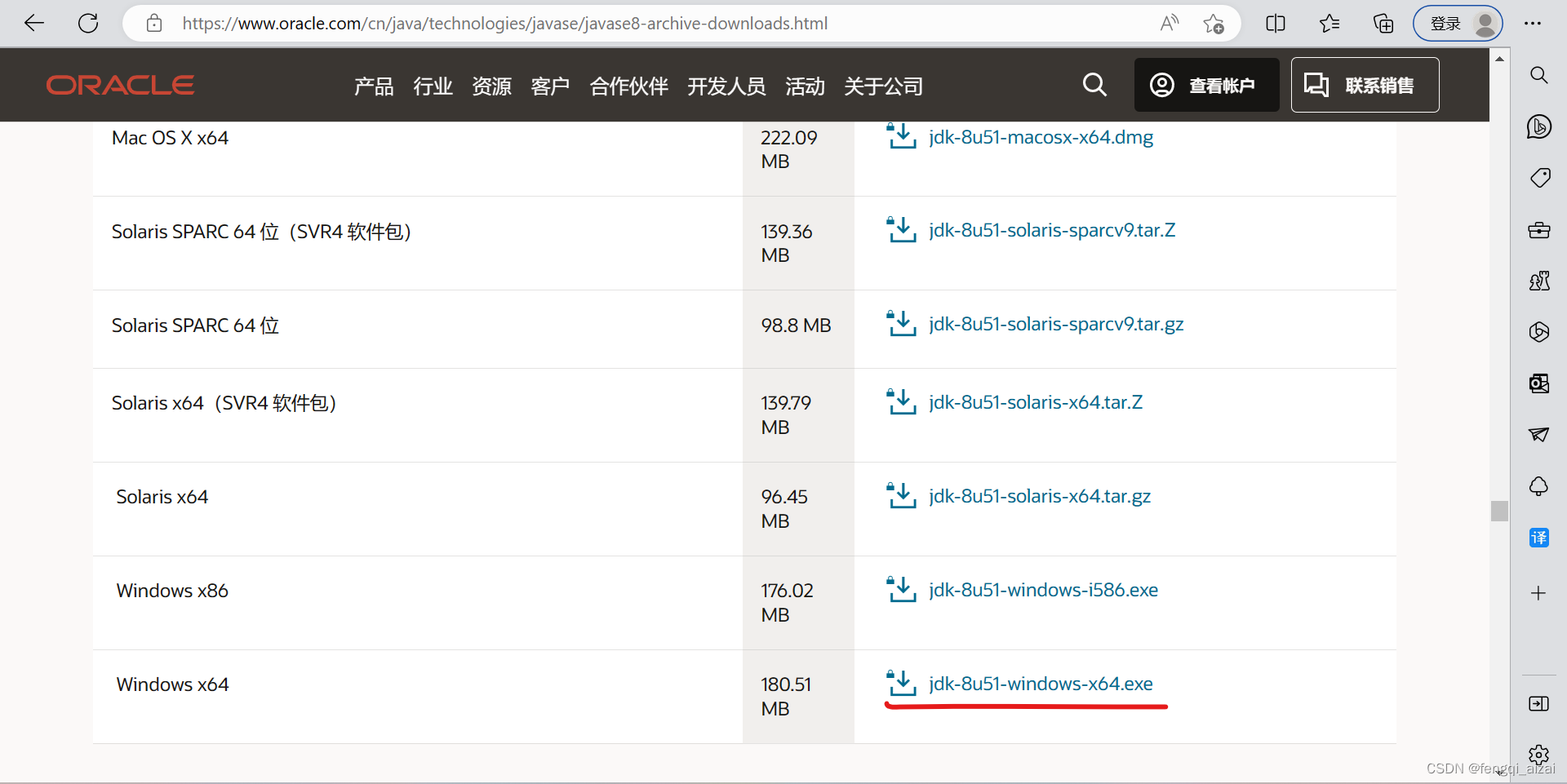Open browser Settings and more menu
Viewport: 1567px width, 784px height.
[x=1533, y=23]
